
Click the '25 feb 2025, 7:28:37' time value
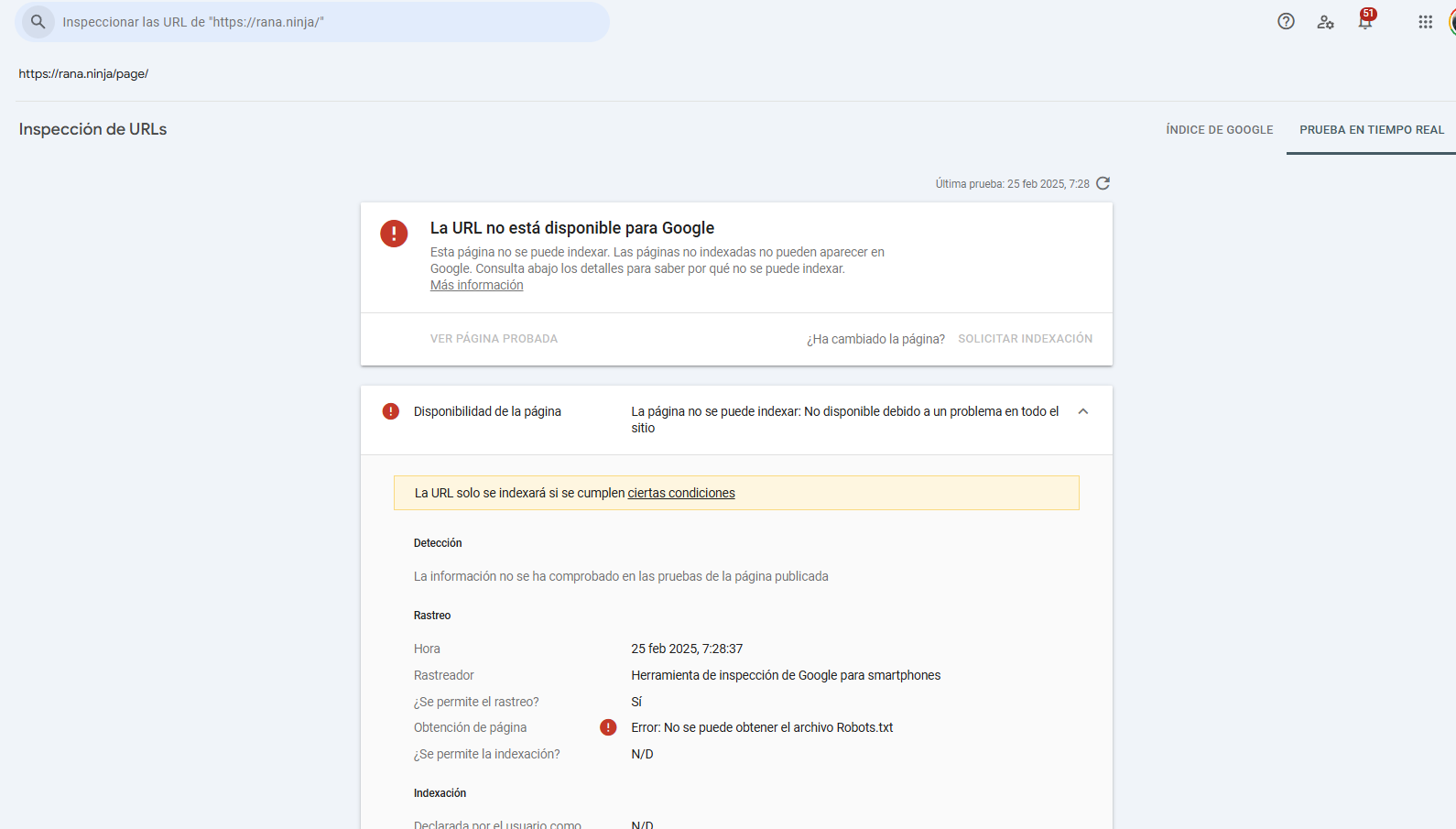[687, 649]
